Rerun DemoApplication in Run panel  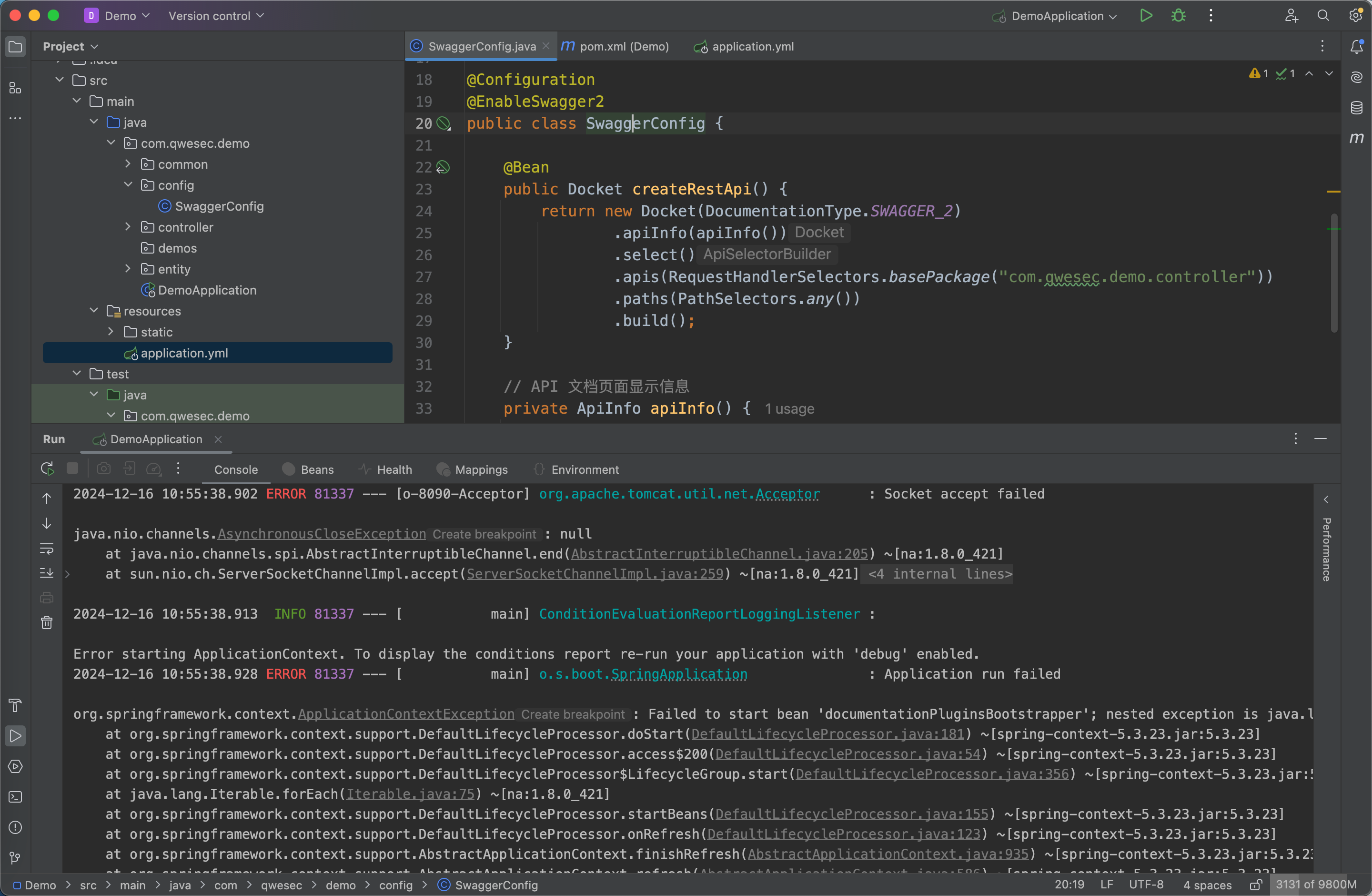[x=47, y=469]
